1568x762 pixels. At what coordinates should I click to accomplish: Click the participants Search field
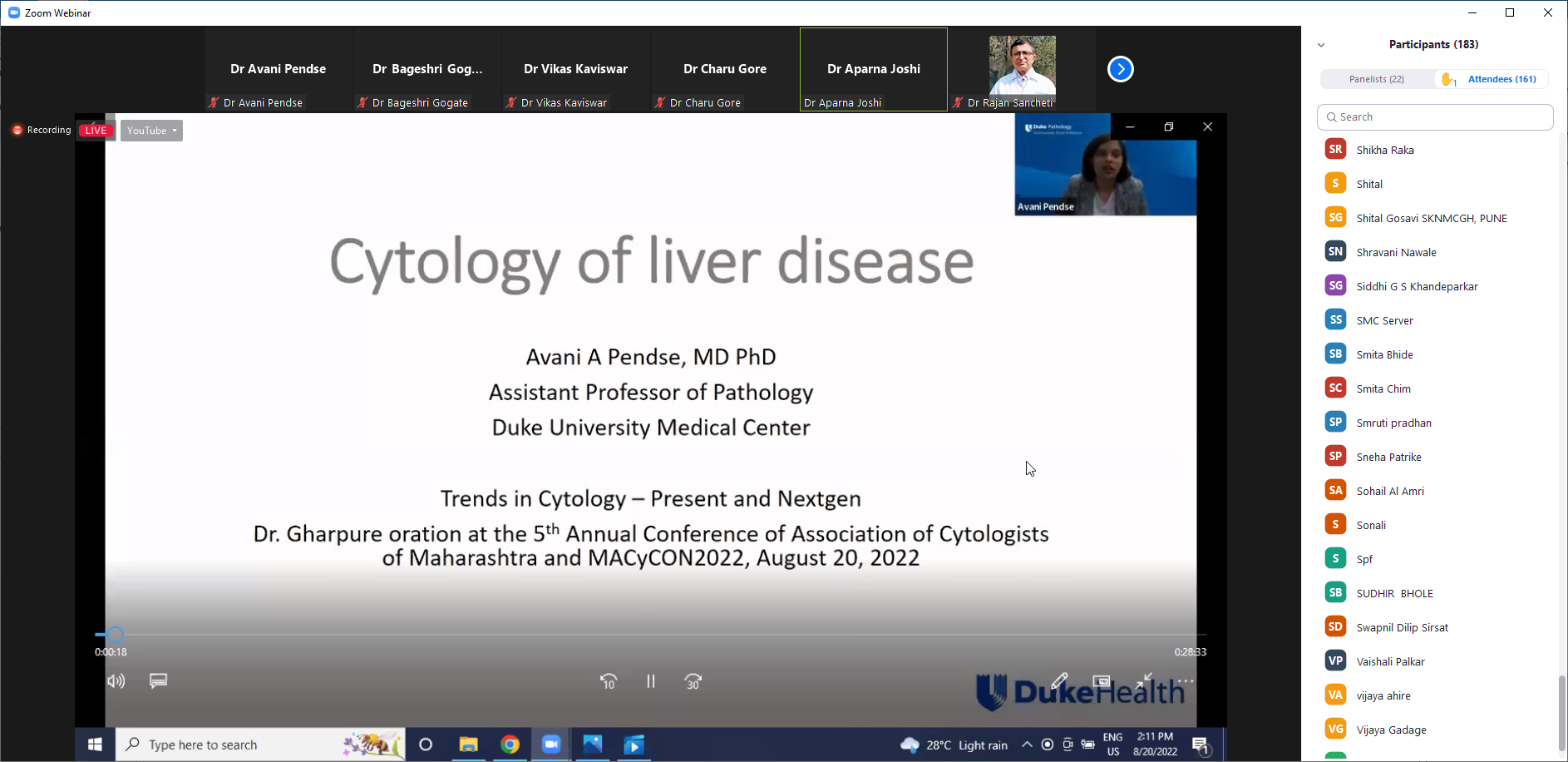click(x=1435, y=117)
